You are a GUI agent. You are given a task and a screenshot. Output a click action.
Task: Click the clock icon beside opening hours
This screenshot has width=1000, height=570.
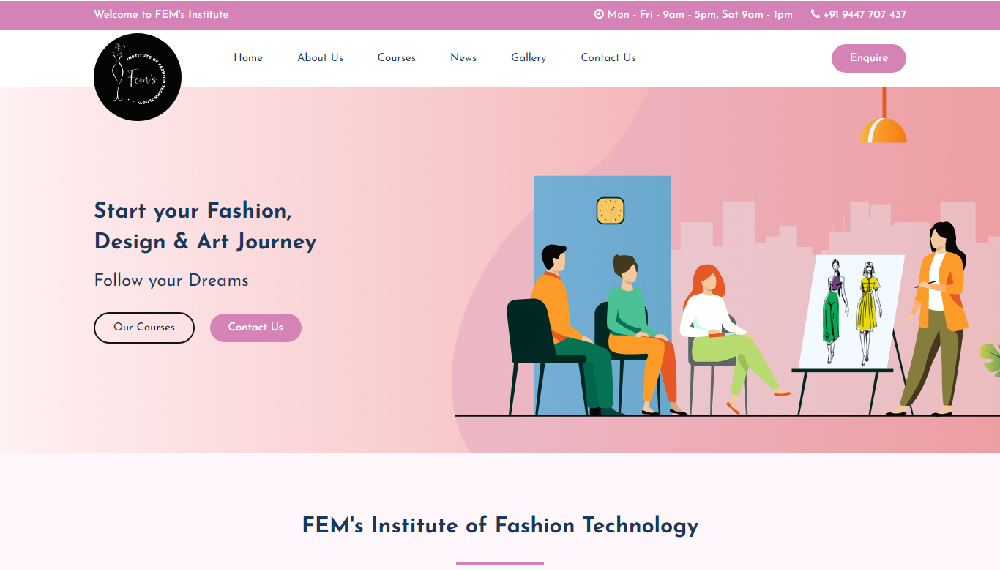[598, 14]
